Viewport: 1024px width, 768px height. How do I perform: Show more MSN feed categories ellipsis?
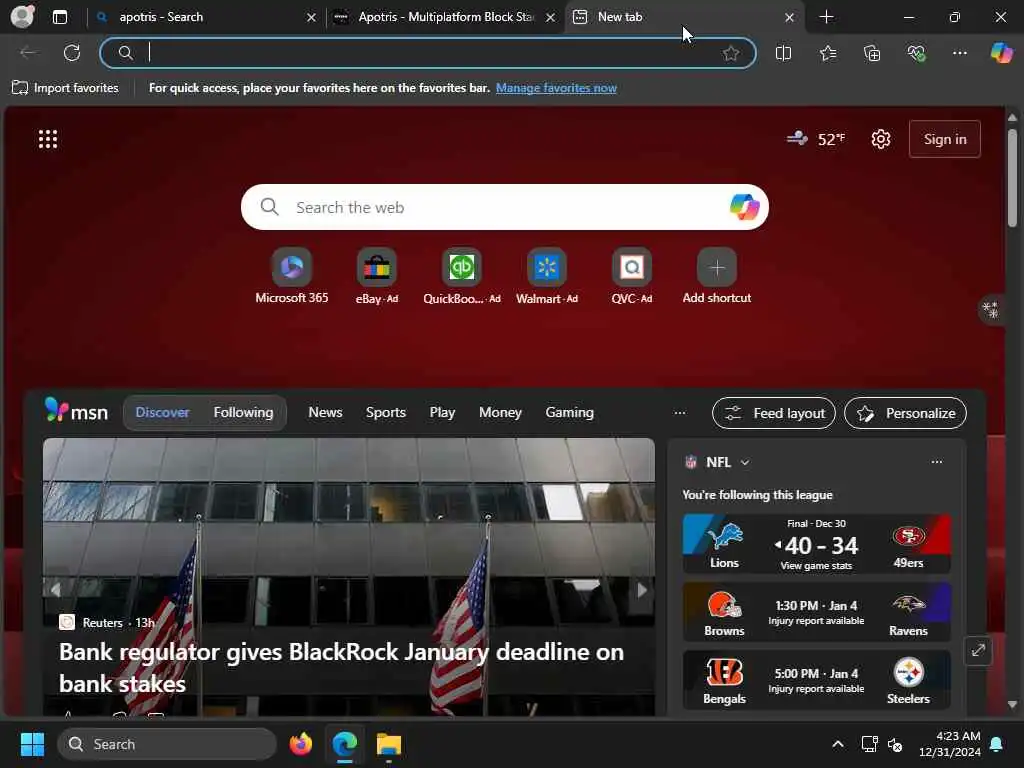click(x=680, y=413)
